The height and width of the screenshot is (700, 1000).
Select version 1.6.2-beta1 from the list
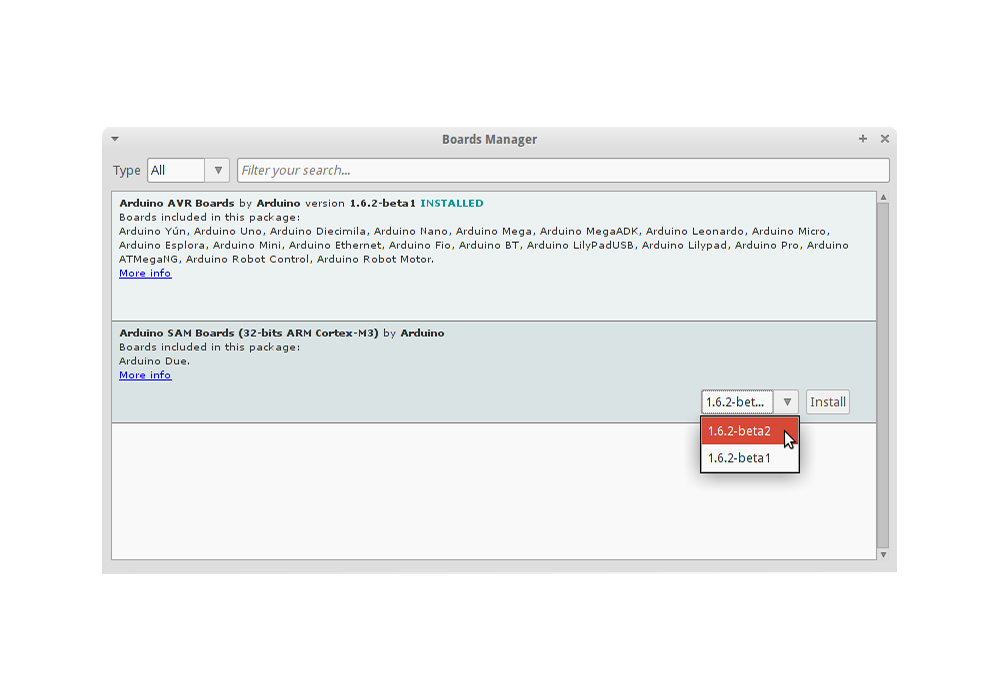tap(749, 458)
